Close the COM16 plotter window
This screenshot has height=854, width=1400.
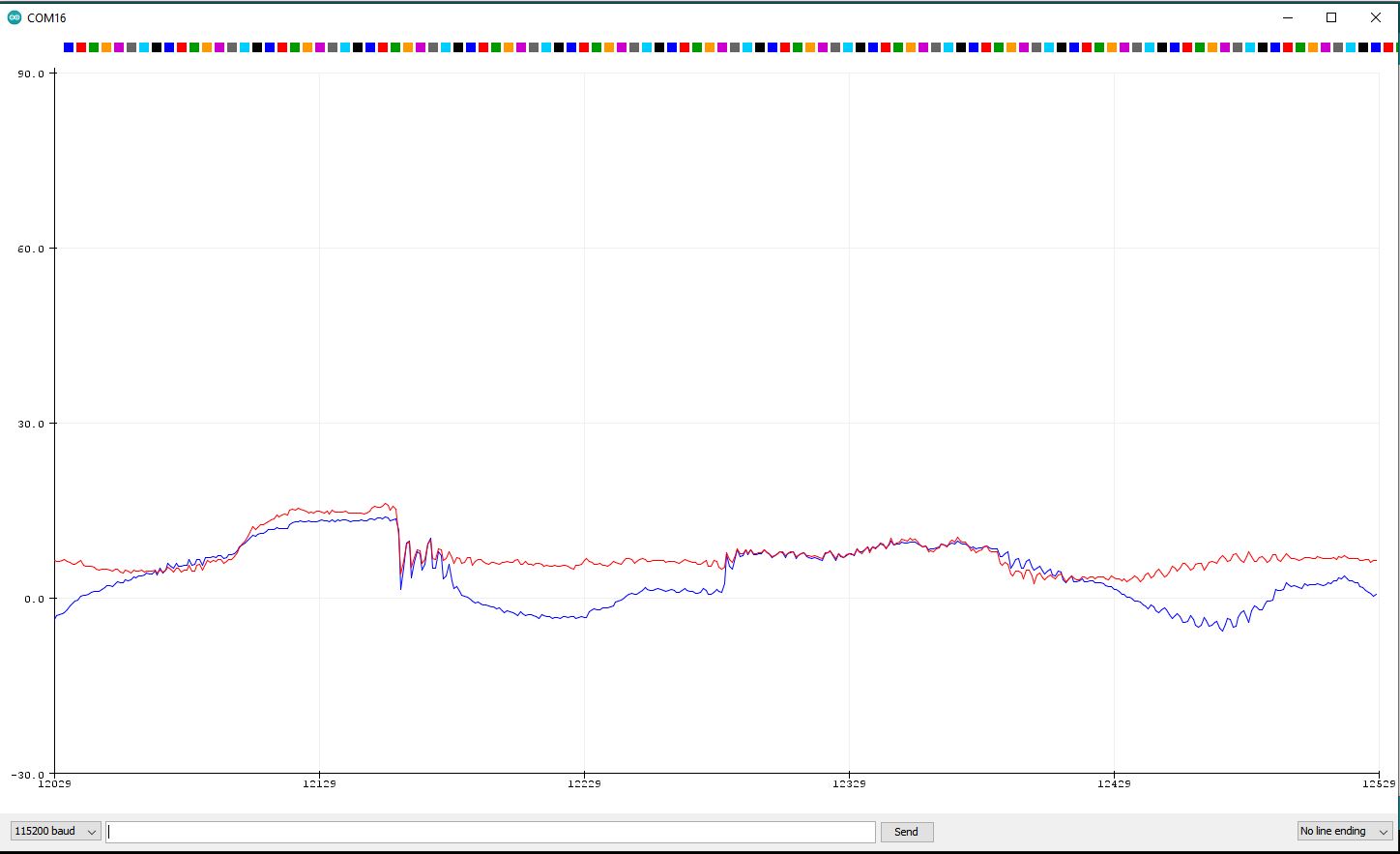click(1376, 17)
